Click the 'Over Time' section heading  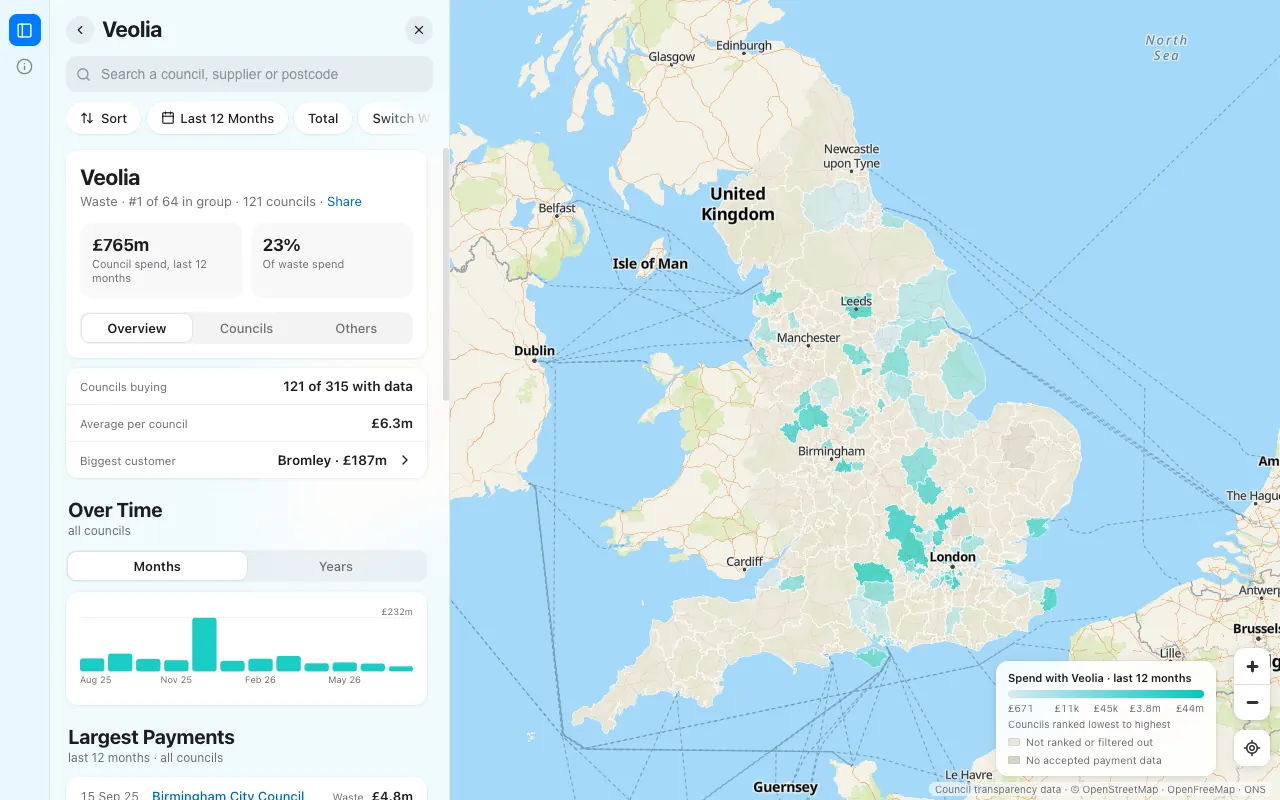[115, 510]
